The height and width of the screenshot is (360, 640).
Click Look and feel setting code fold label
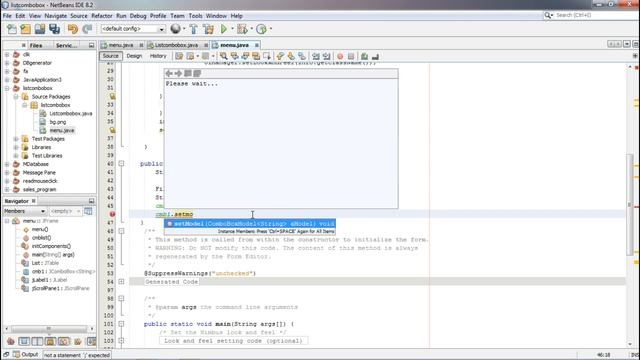[233, 340]
